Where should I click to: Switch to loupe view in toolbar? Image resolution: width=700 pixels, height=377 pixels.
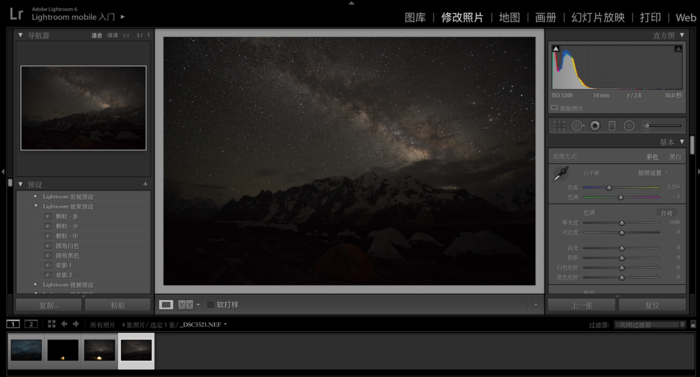[166, 305]
